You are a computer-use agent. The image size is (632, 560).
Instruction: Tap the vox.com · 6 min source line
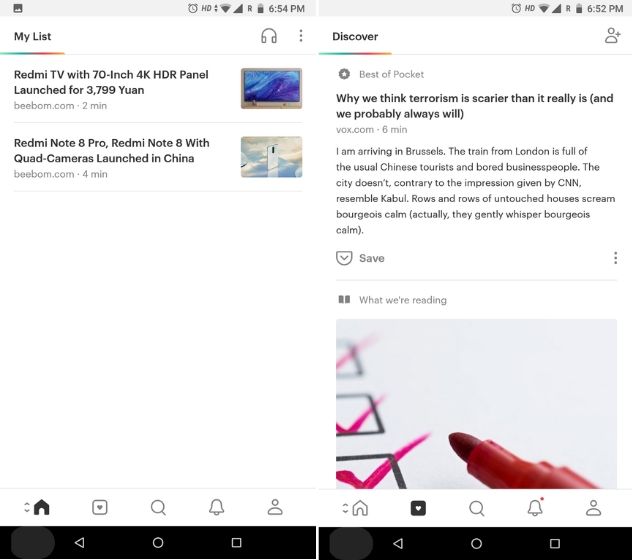click(372, 129)
